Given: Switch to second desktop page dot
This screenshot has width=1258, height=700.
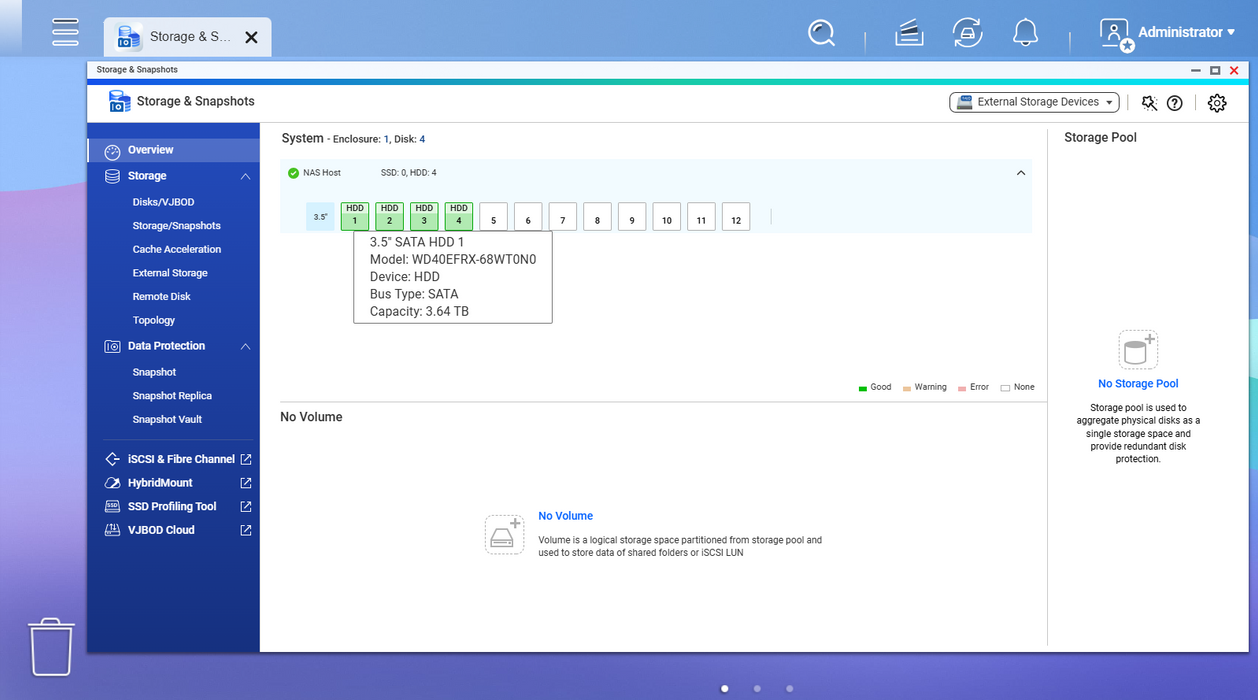Looking at the screenshot, I should (x=757, y=689).
